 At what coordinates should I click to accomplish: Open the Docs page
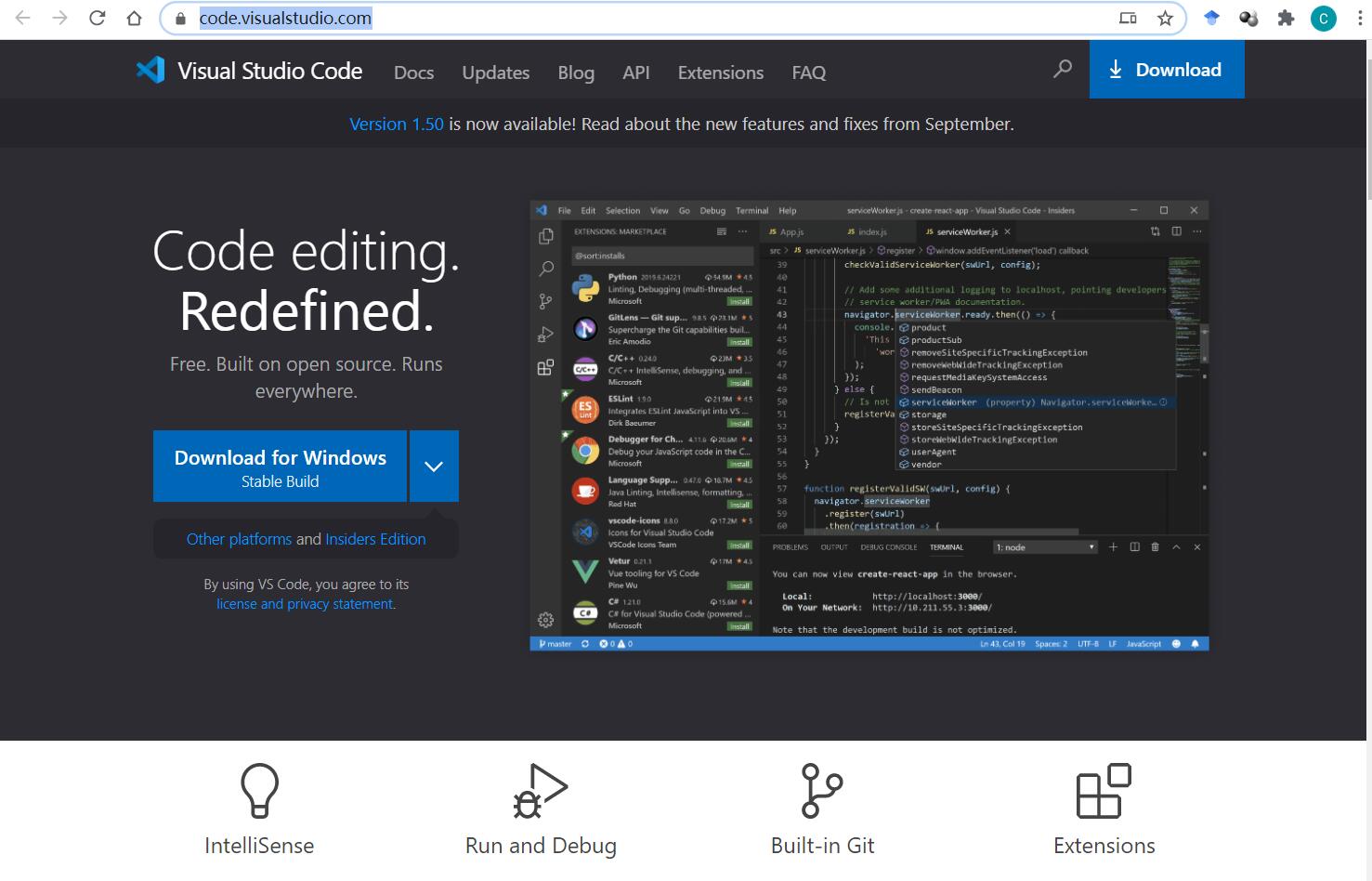pyautogui.click(x=412, y=72)
